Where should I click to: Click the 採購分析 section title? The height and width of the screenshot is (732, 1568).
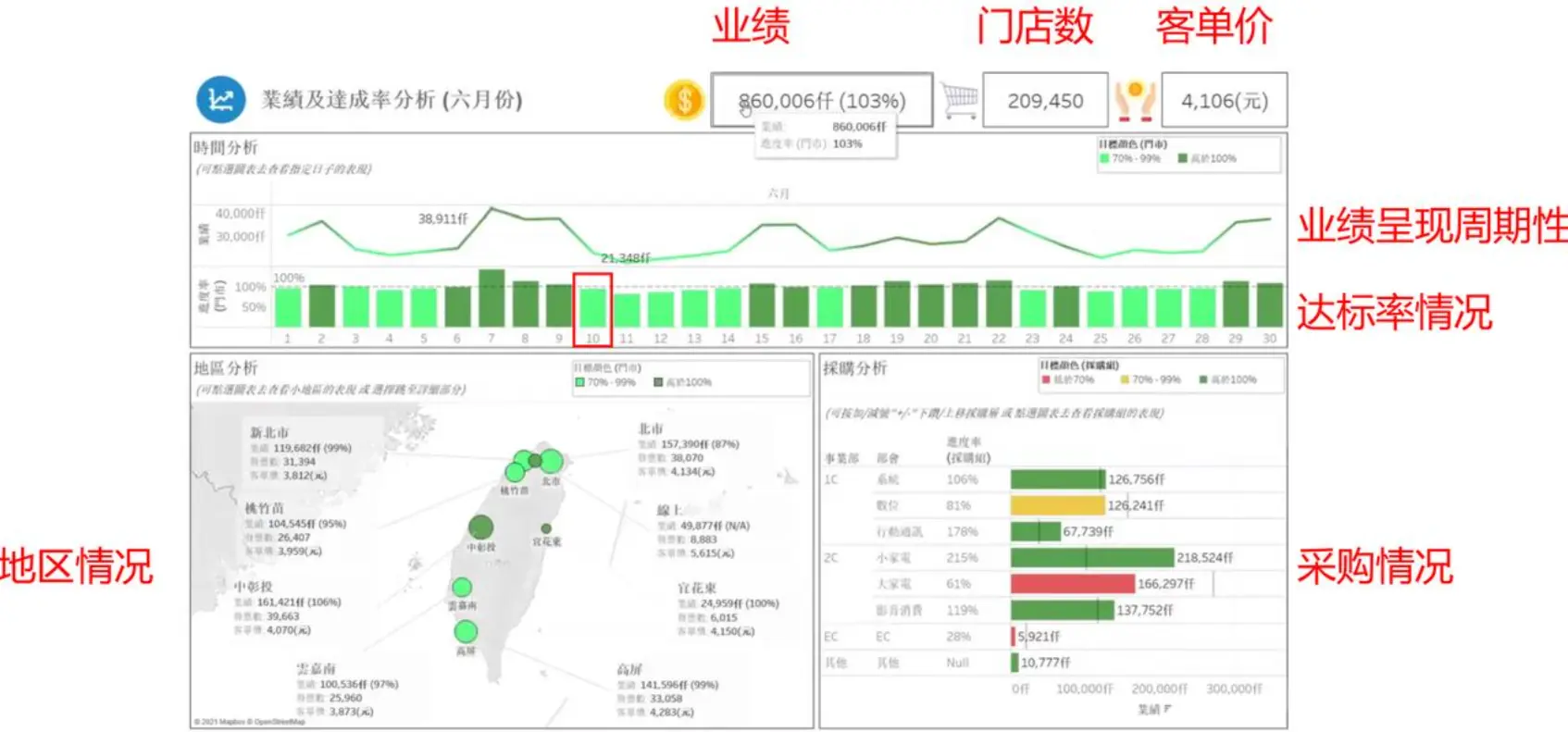click(854, 368)
